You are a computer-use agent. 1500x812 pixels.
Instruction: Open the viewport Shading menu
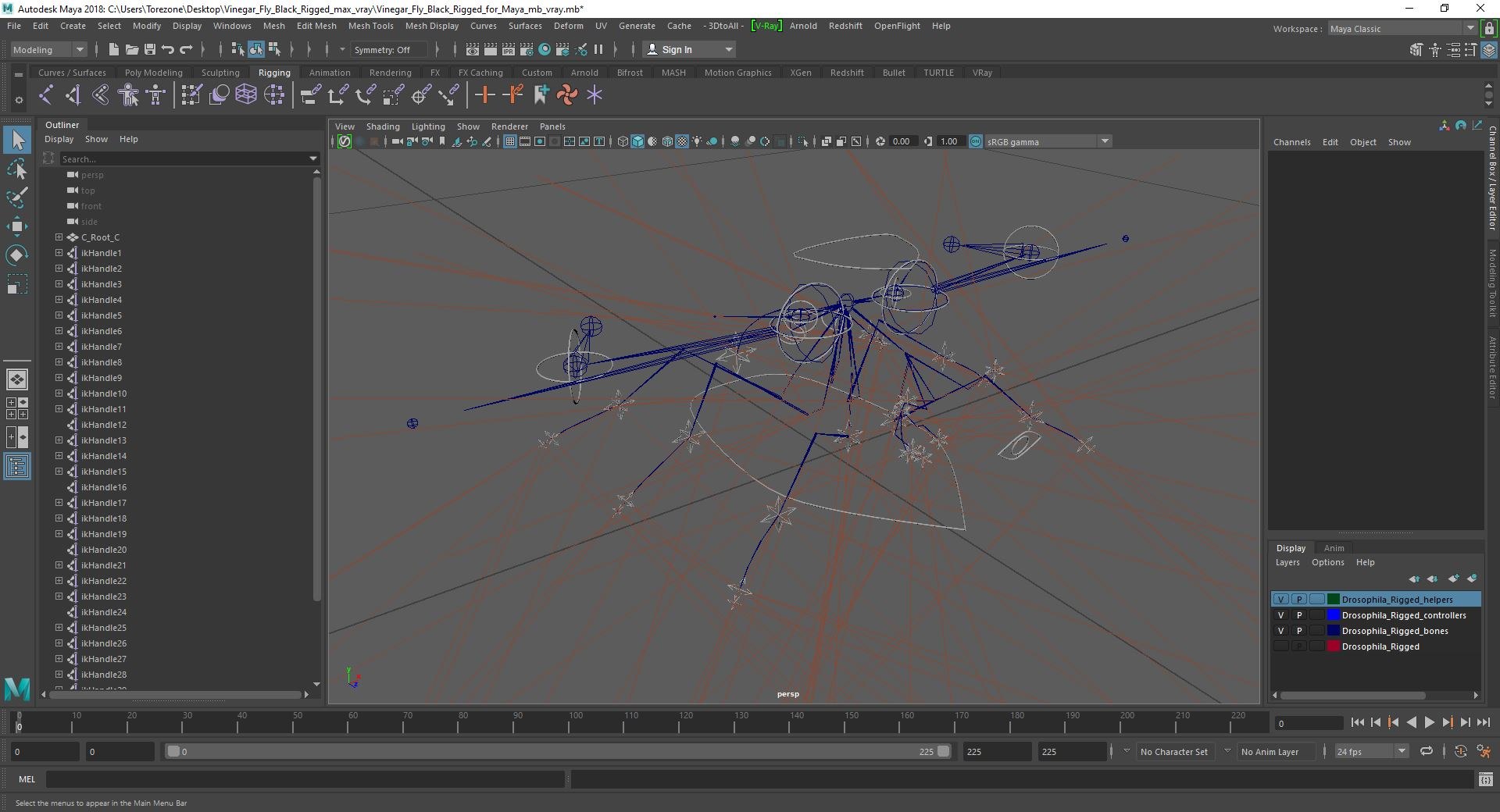coord(383,126)
